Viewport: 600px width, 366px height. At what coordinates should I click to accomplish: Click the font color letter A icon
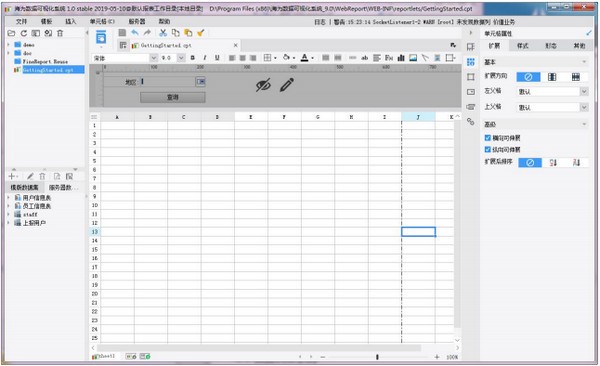305,58
